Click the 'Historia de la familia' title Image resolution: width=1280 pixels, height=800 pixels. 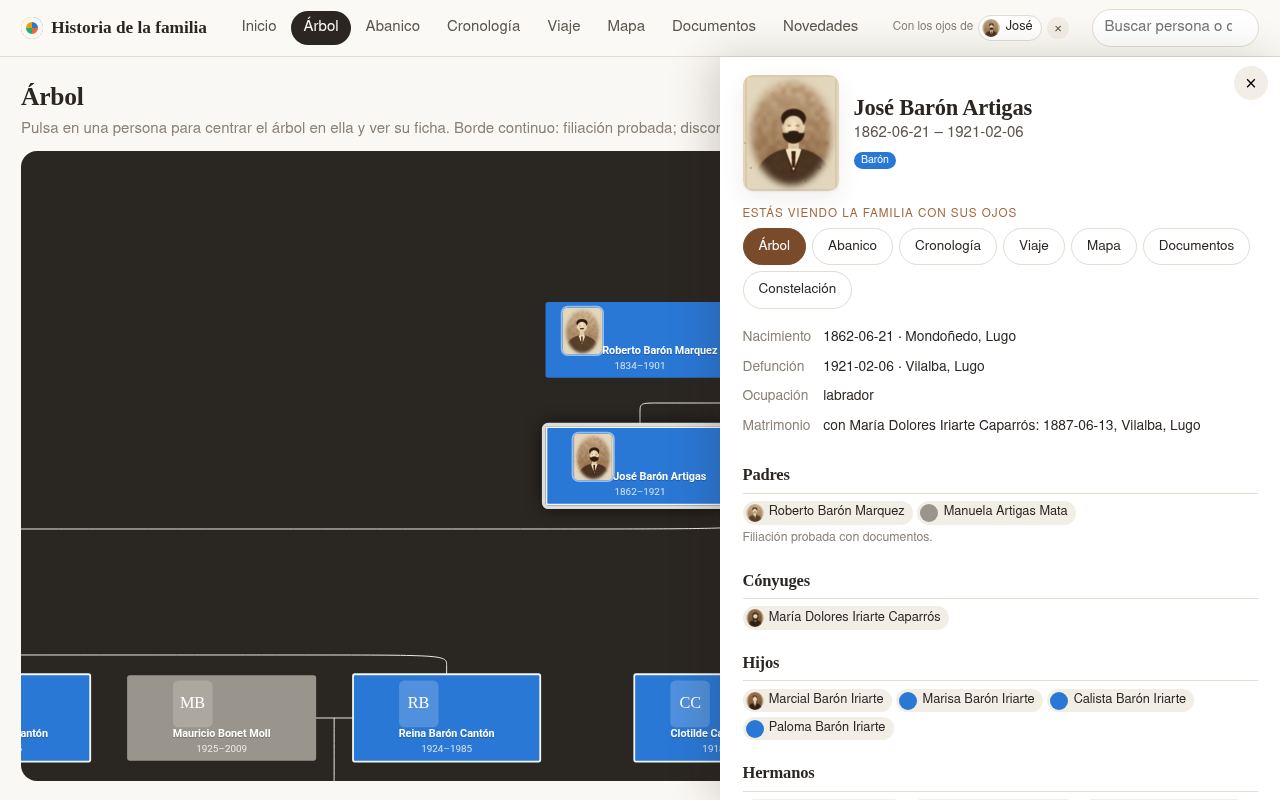pos(129,28)
